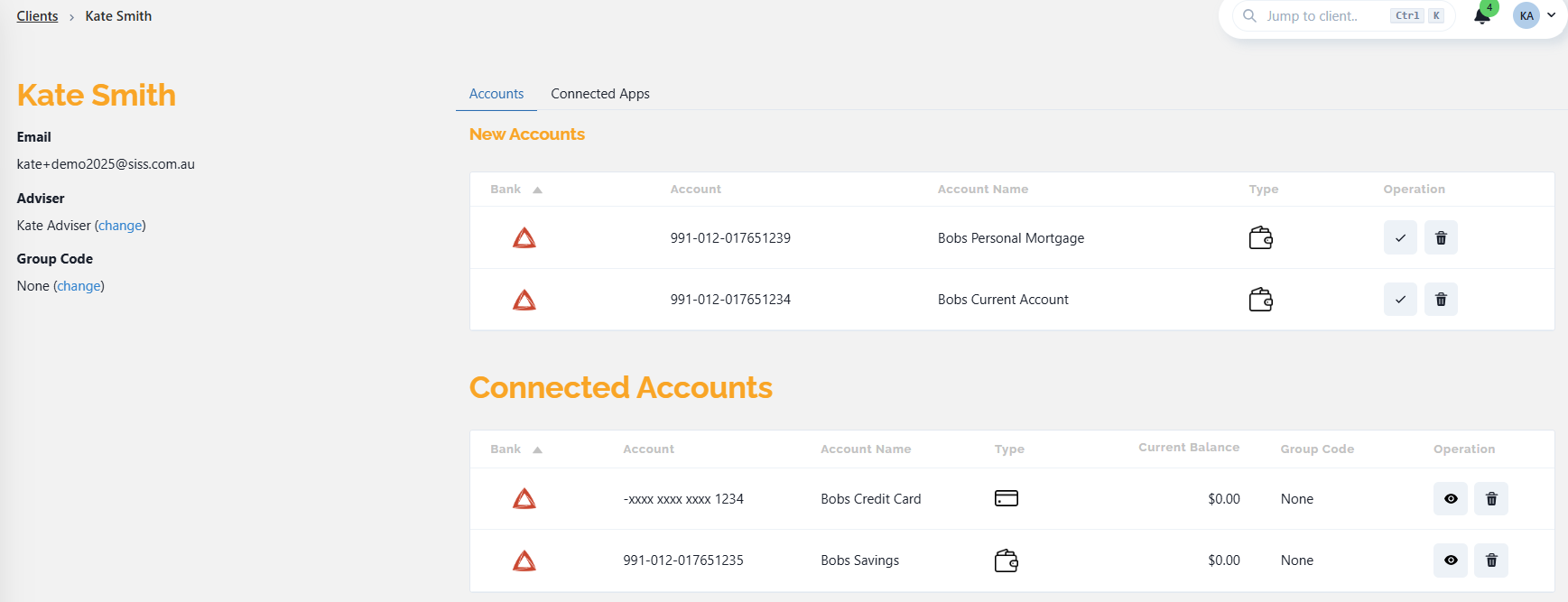Delete the Bobs Current Account entry
This screenshot has height=602, width=1568.
pos(1441,300)
